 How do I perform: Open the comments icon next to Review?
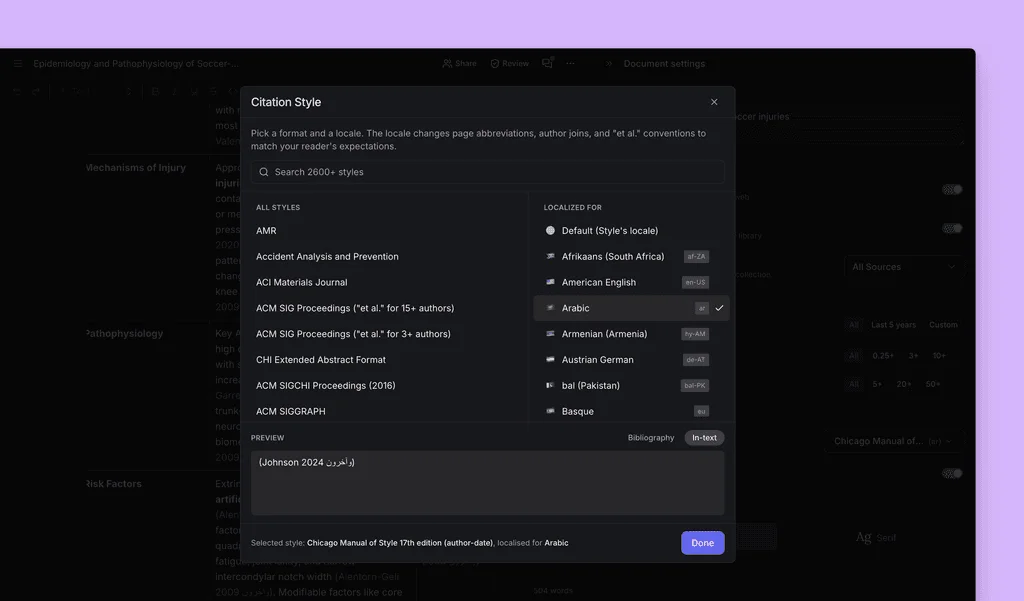point(547,63)
